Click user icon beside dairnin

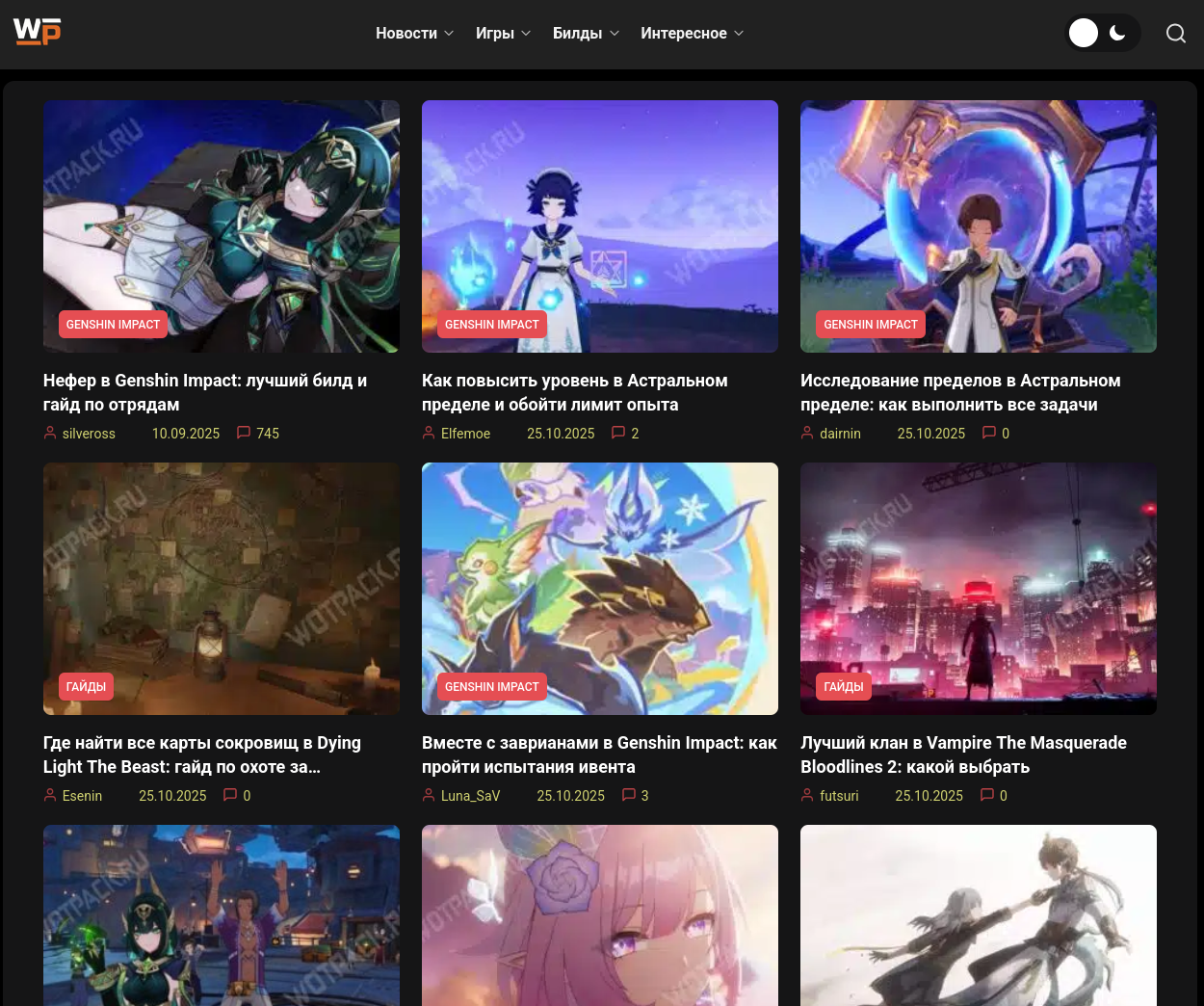pos(807,433)
